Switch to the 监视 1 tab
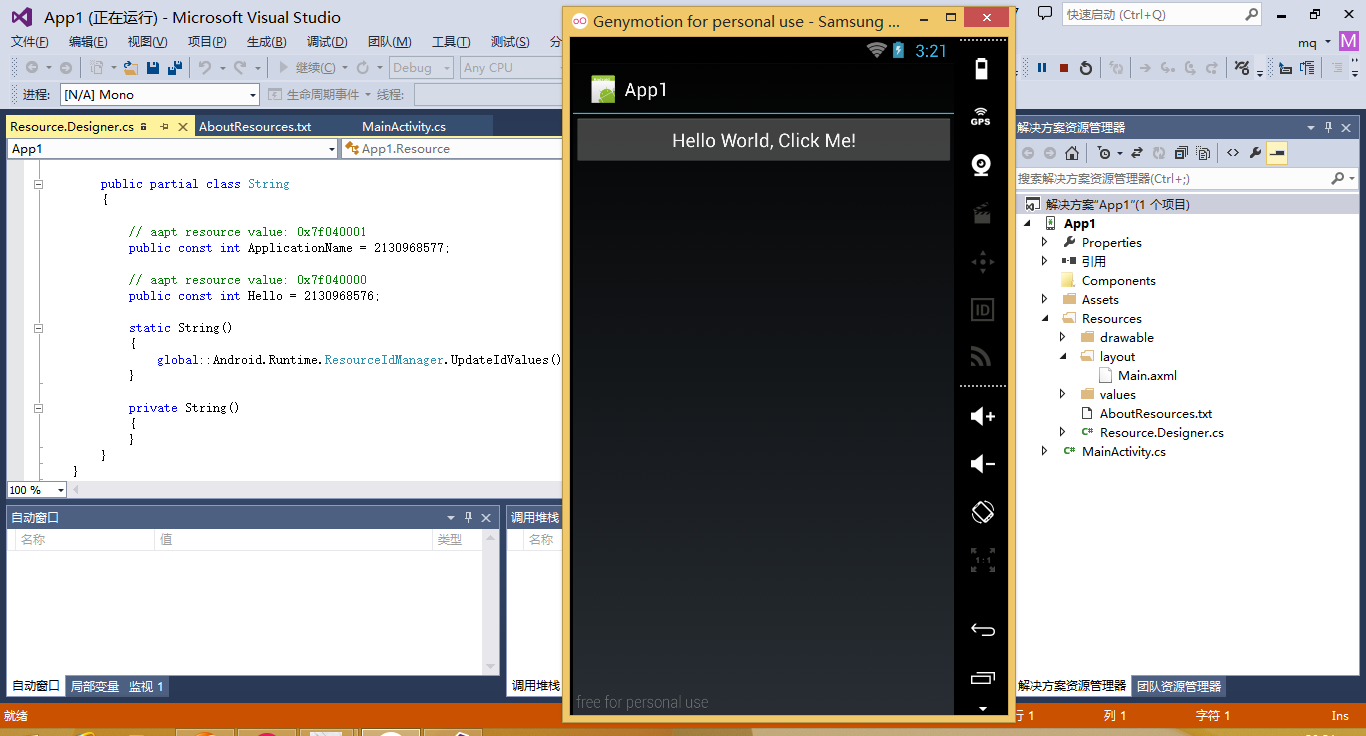Image resolution: width=1366 pixels, height=736 pixels. point(146,686)
